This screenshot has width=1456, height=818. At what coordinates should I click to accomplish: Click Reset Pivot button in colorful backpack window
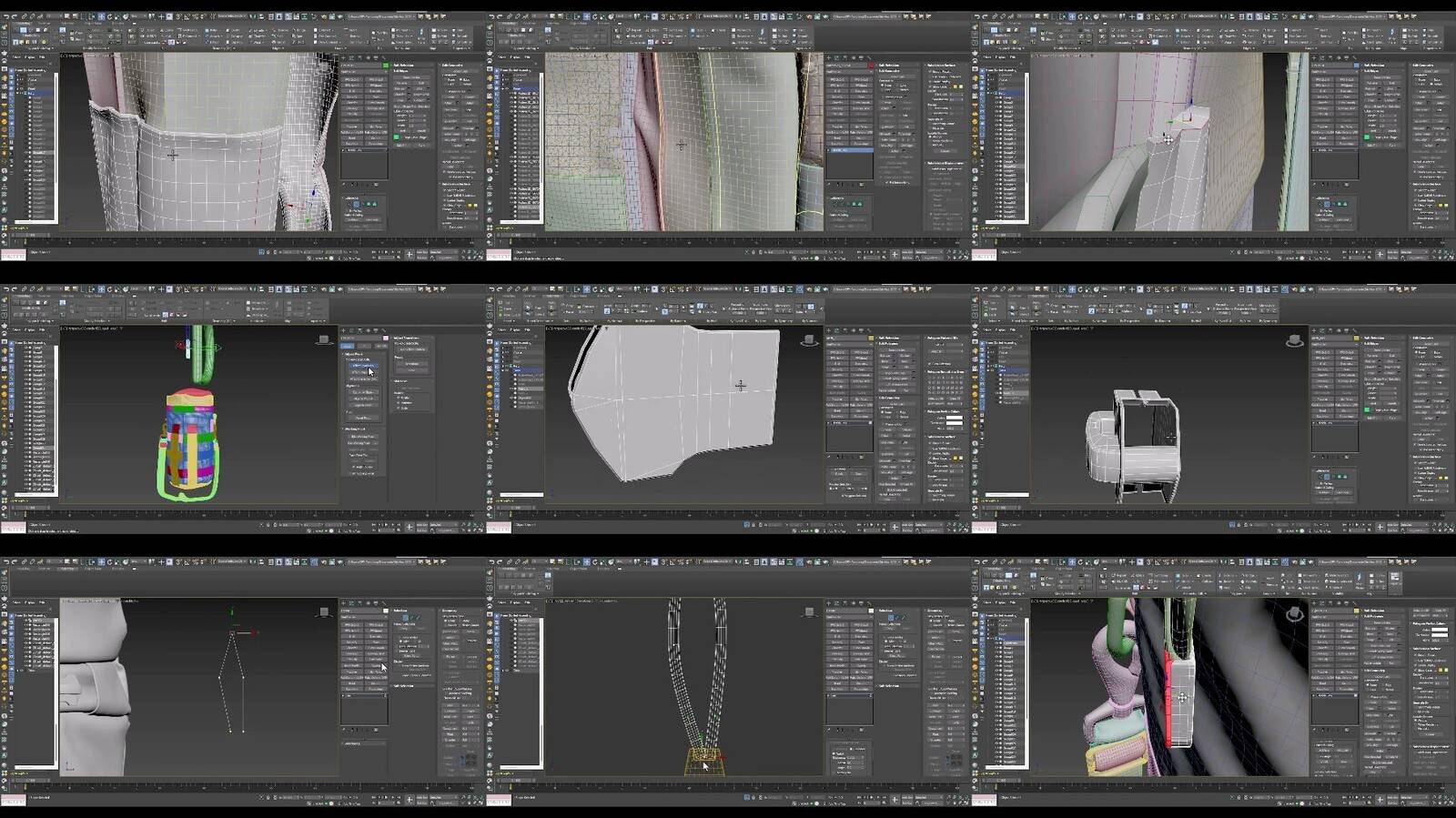point(363,417)
